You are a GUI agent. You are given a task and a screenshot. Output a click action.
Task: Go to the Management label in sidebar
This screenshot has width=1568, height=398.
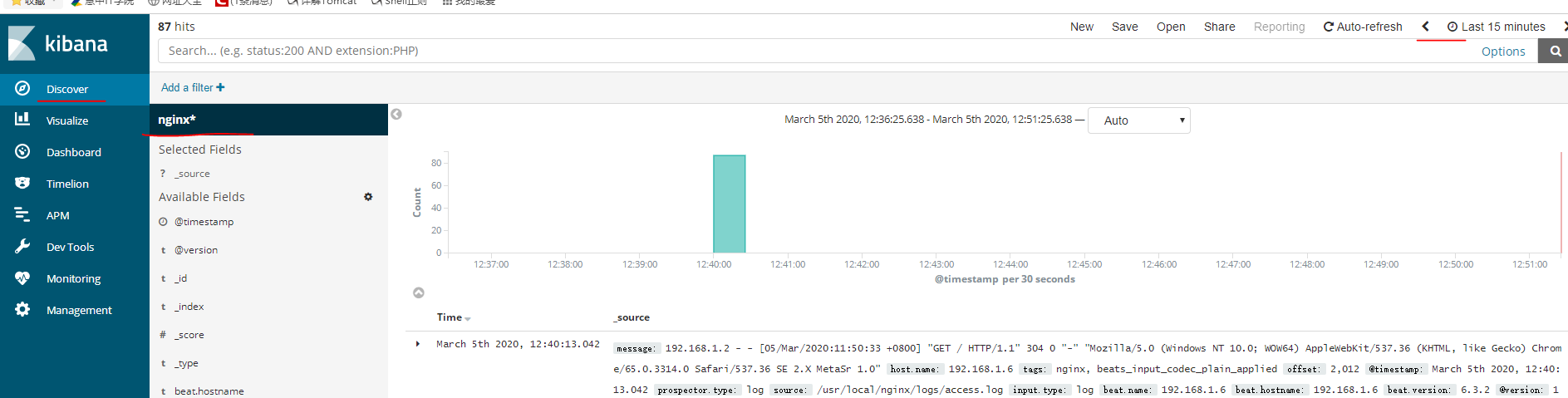click(79, 310)
